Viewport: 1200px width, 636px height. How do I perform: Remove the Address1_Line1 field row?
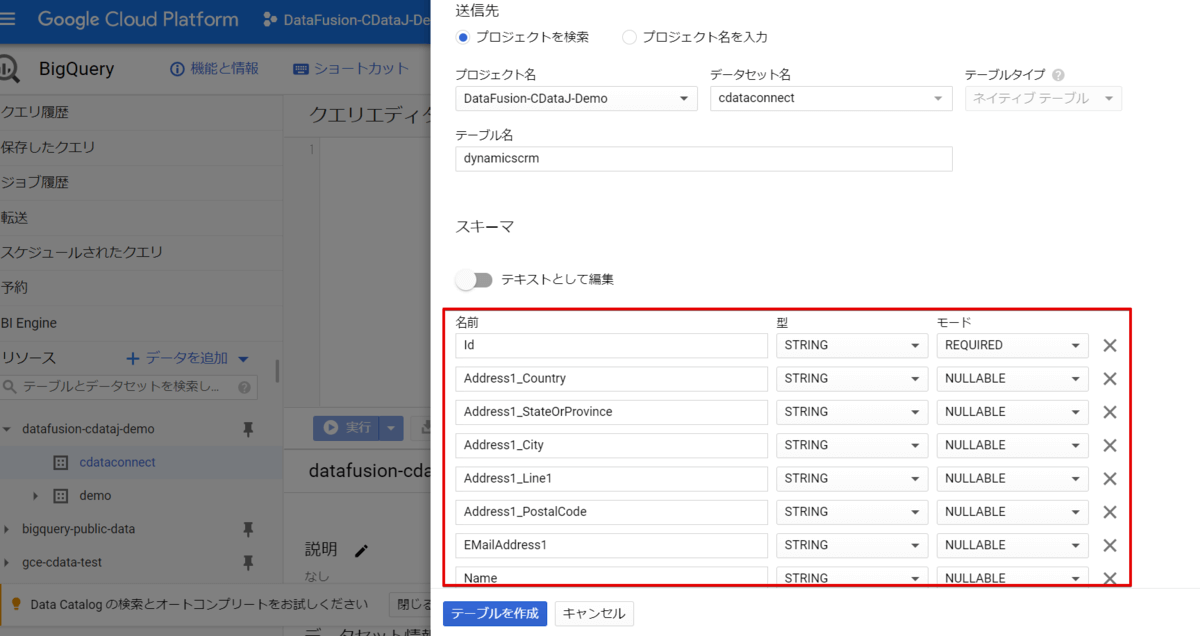pos(1110,479)
